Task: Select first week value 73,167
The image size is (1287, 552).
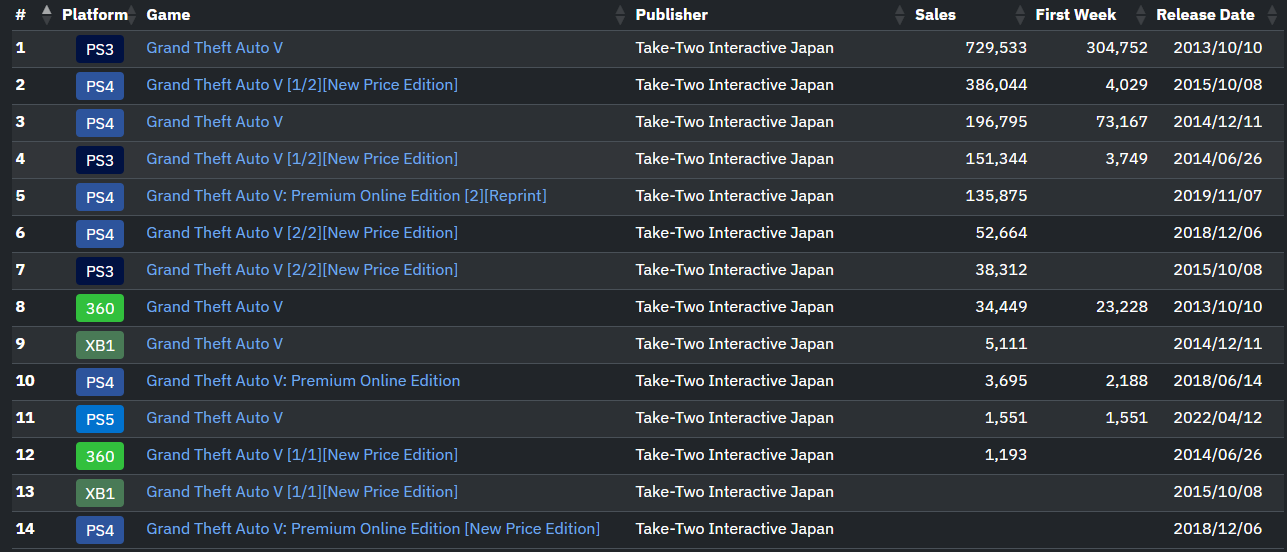Action: click(1122, 122)
